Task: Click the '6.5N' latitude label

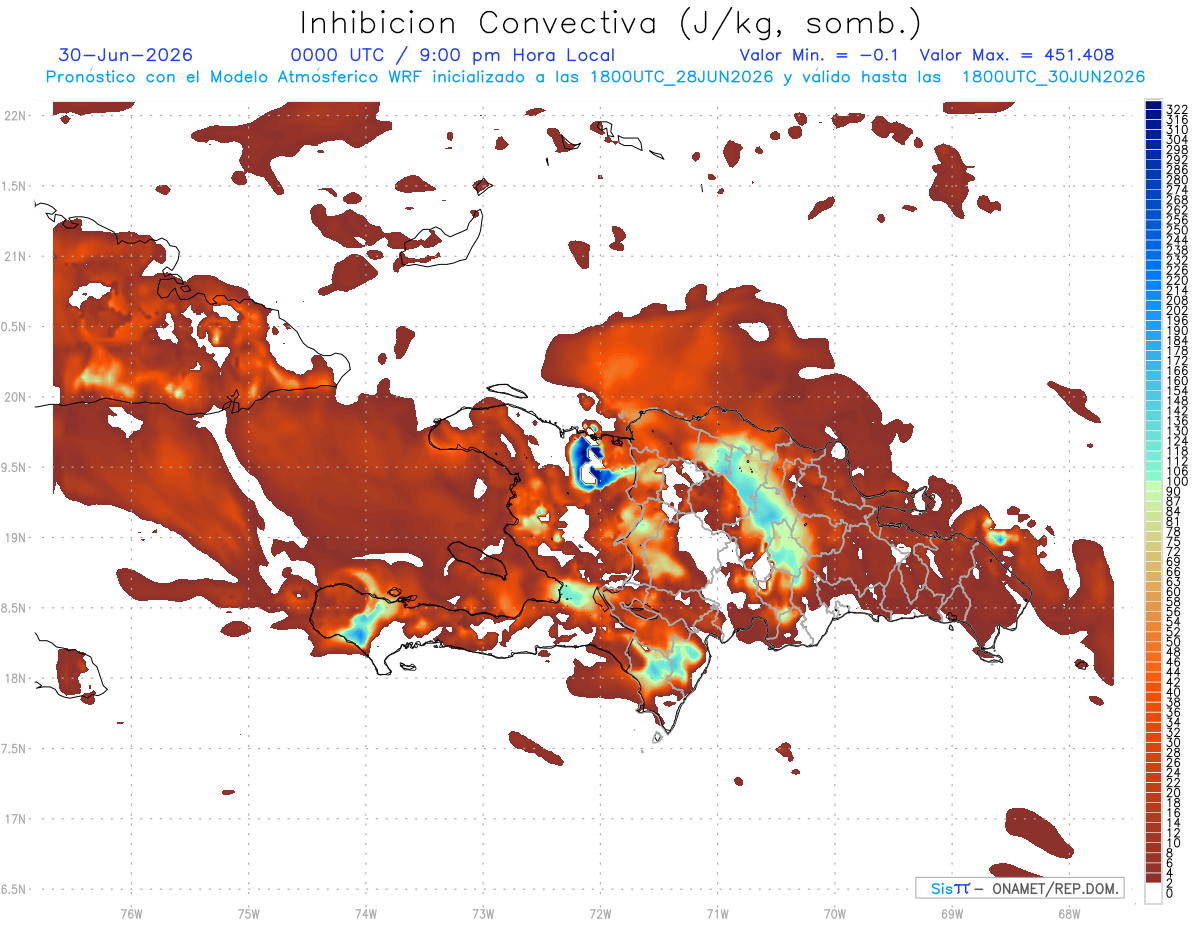Action: pyautogui.click(x=15, y=889)
